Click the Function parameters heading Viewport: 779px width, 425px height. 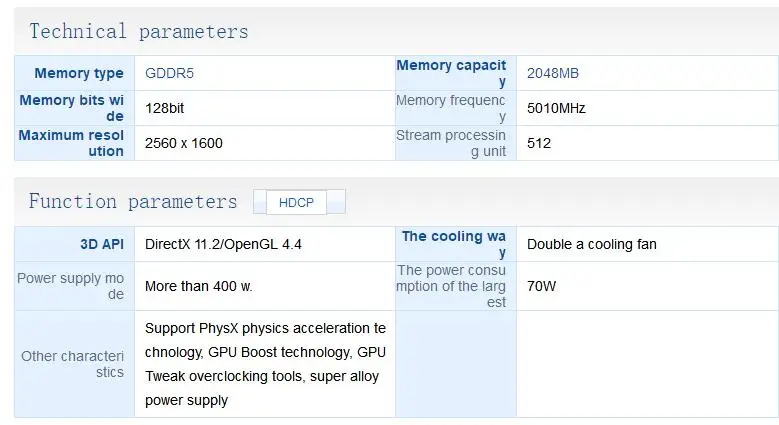133,201
